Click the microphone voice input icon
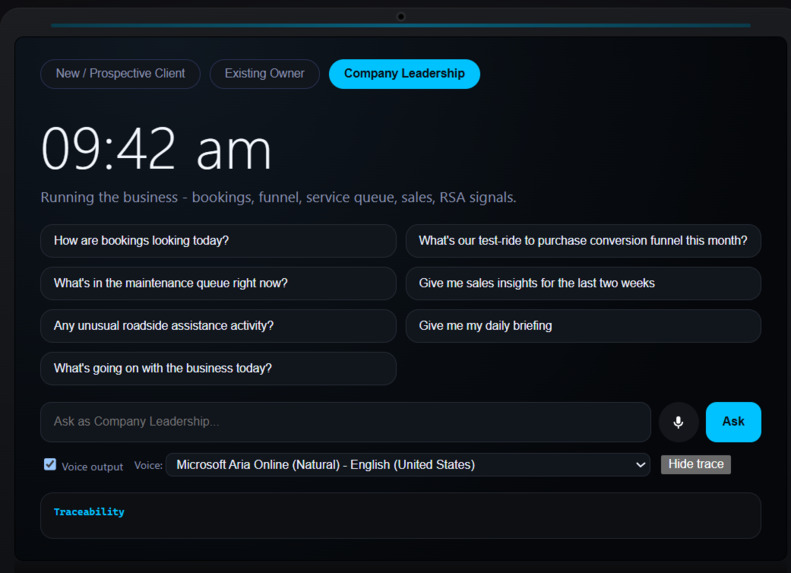 pos(678,422)
